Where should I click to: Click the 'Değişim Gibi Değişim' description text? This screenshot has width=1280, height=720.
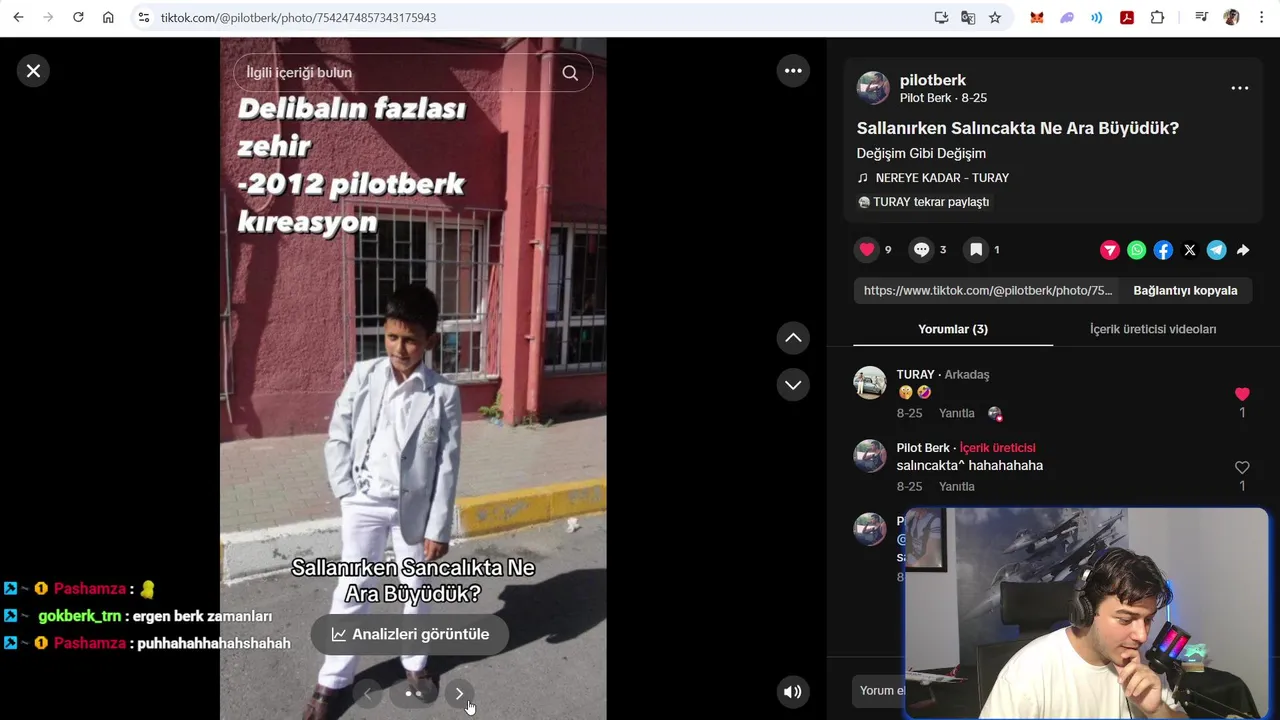[x=921, y=153]
